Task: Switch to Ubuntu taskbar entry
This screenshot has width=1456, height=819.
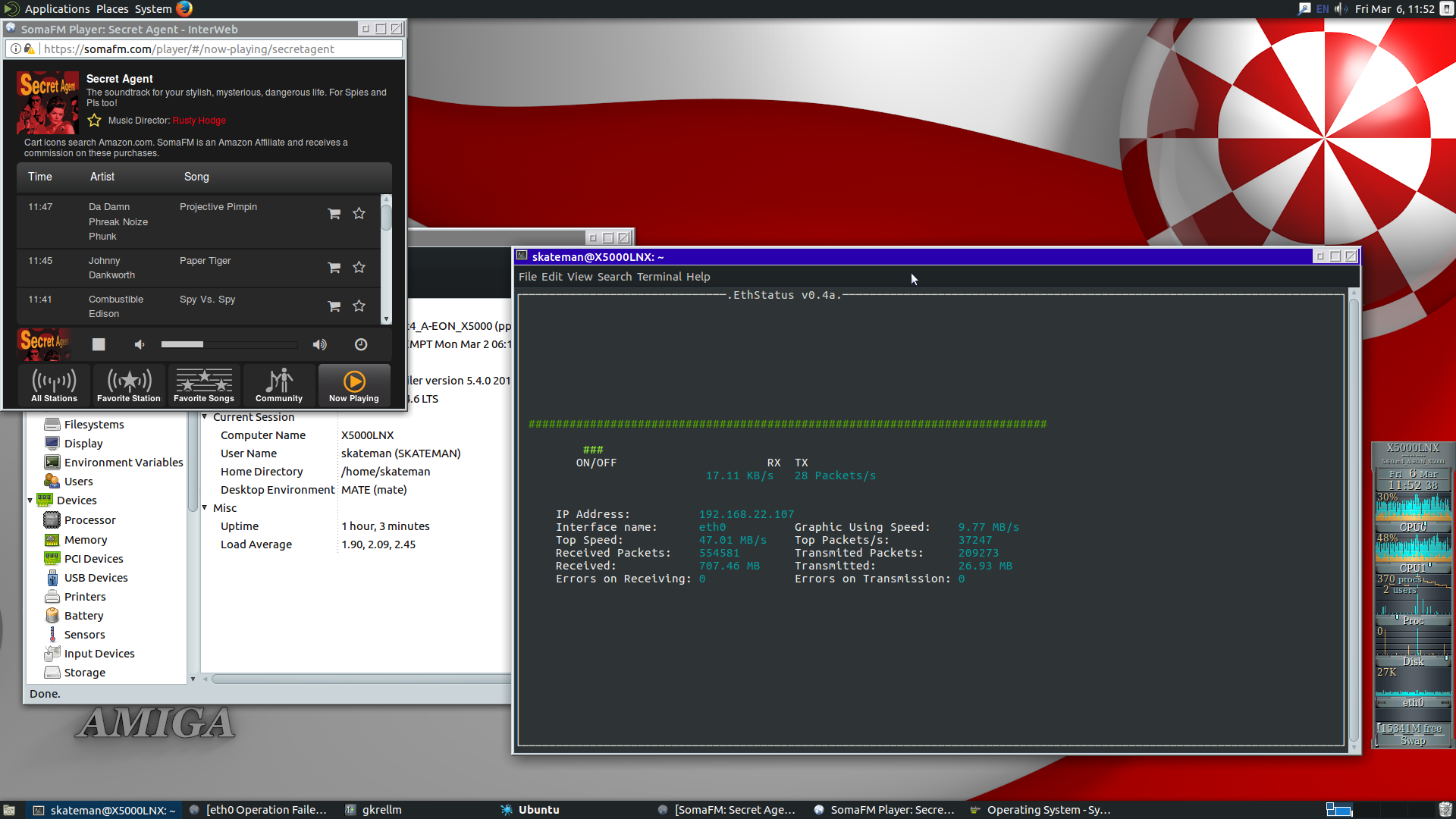Action: [531, 810]
